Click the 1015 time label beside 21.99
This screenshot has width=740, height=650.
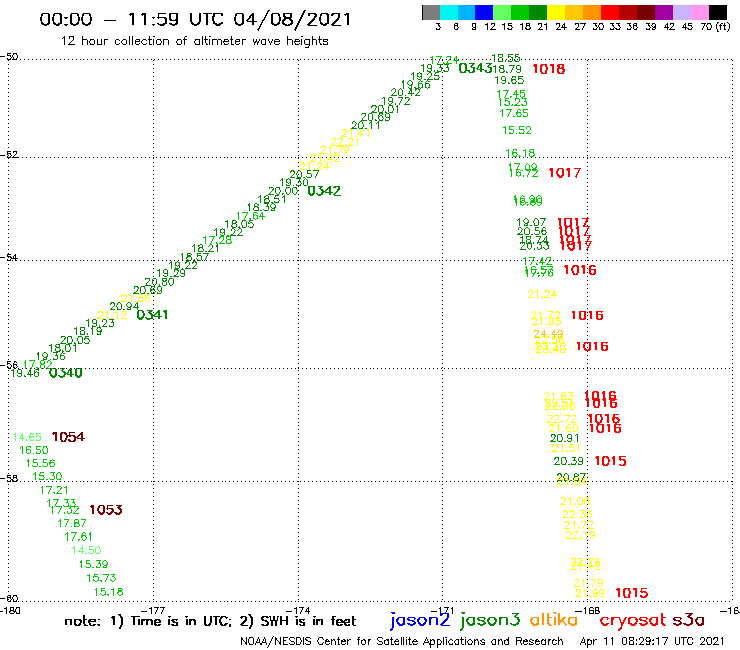632,593
